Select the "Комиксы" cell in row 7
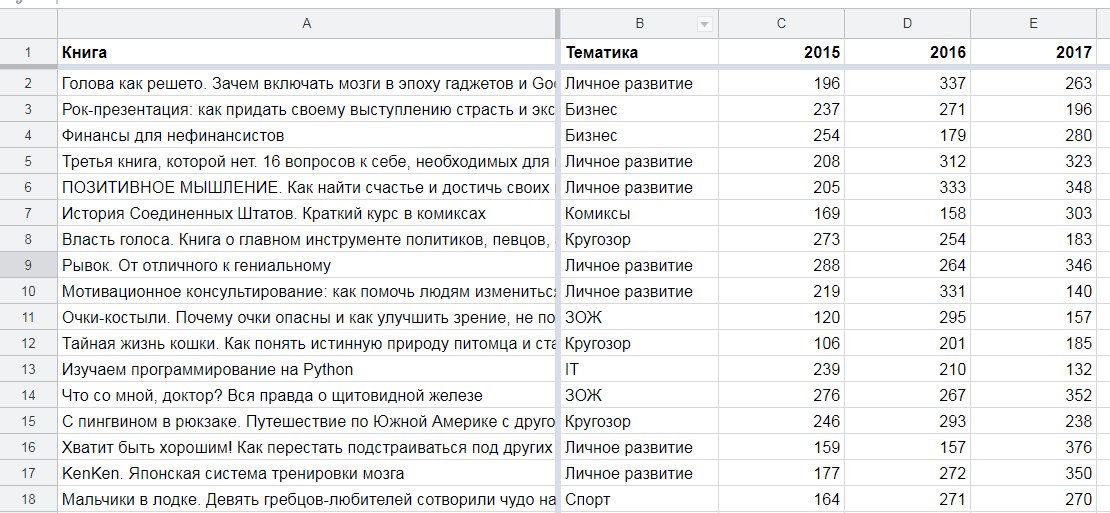 pos(638,213)
